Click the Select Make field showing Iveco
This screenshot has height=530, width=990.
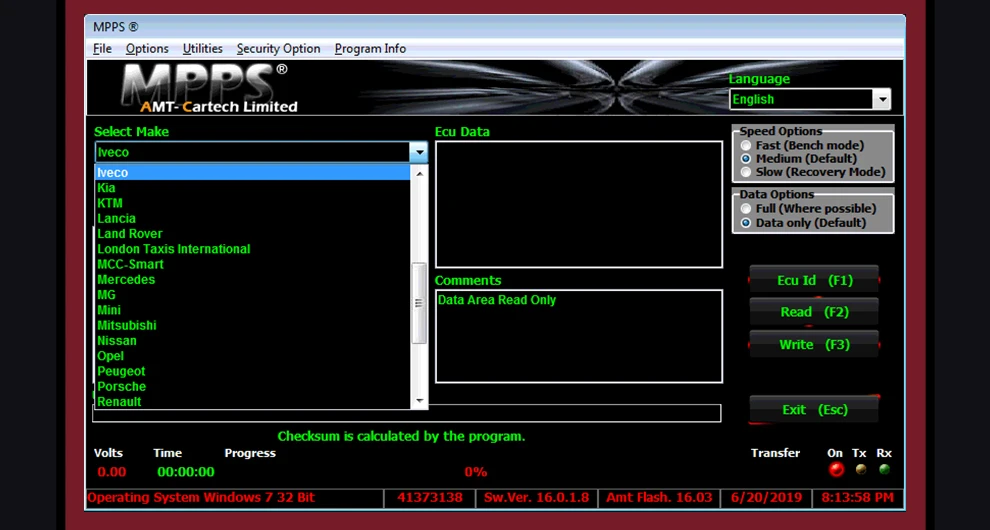(x=253, y=152)
